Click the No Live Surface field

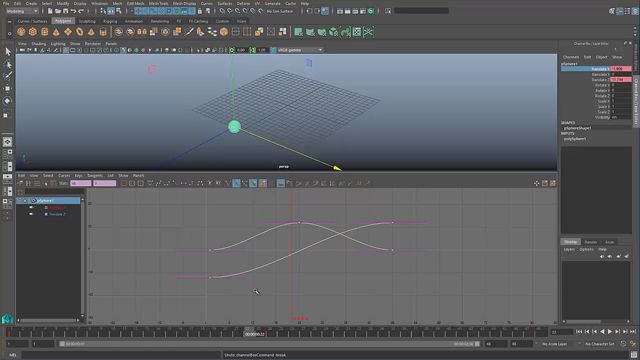pos(280,11)
